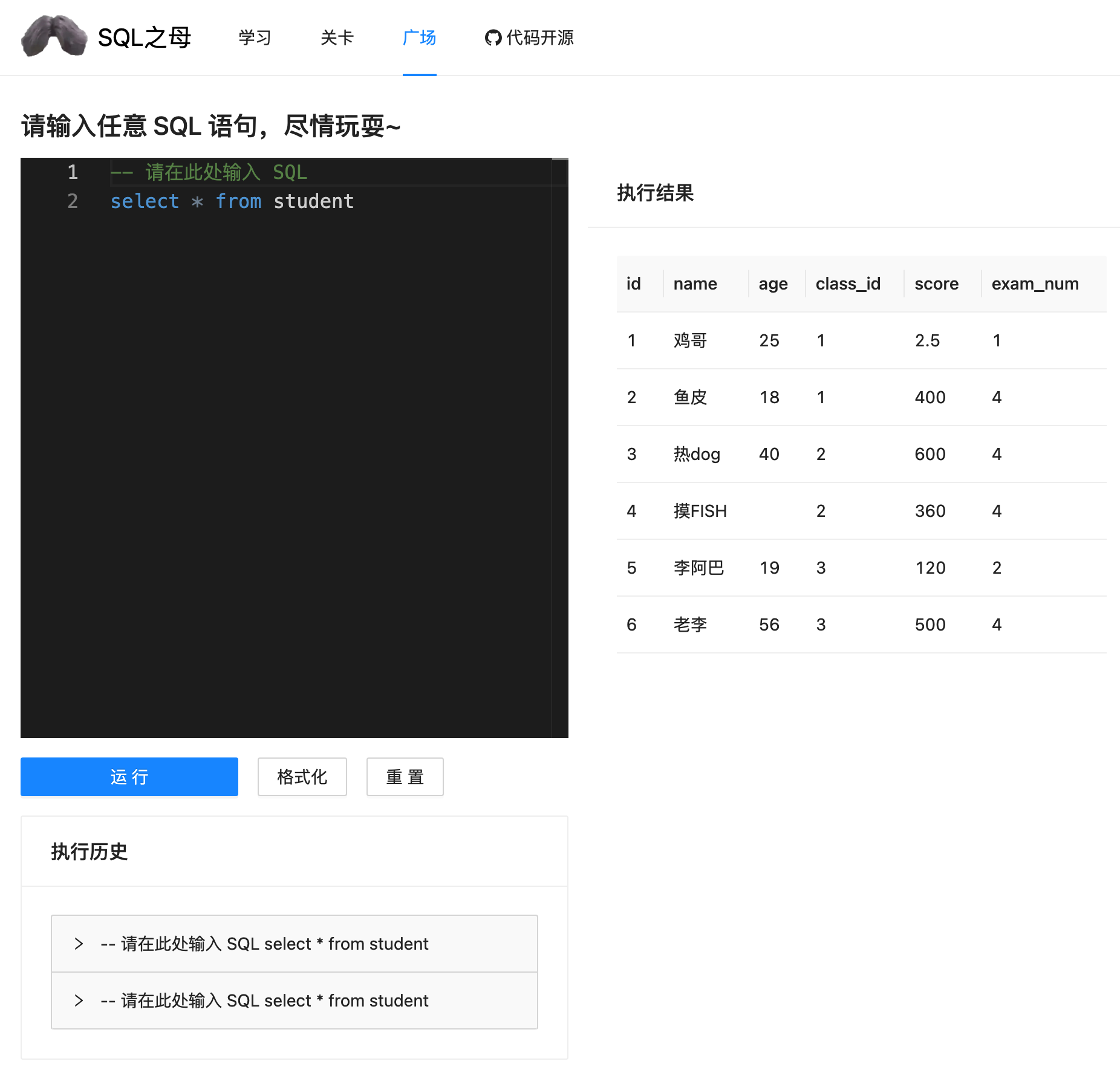Image resolution: width=1120 pixels, height=1070 pixels.
Task: Click the row for student 鸡哥
Action: [847, 340]
